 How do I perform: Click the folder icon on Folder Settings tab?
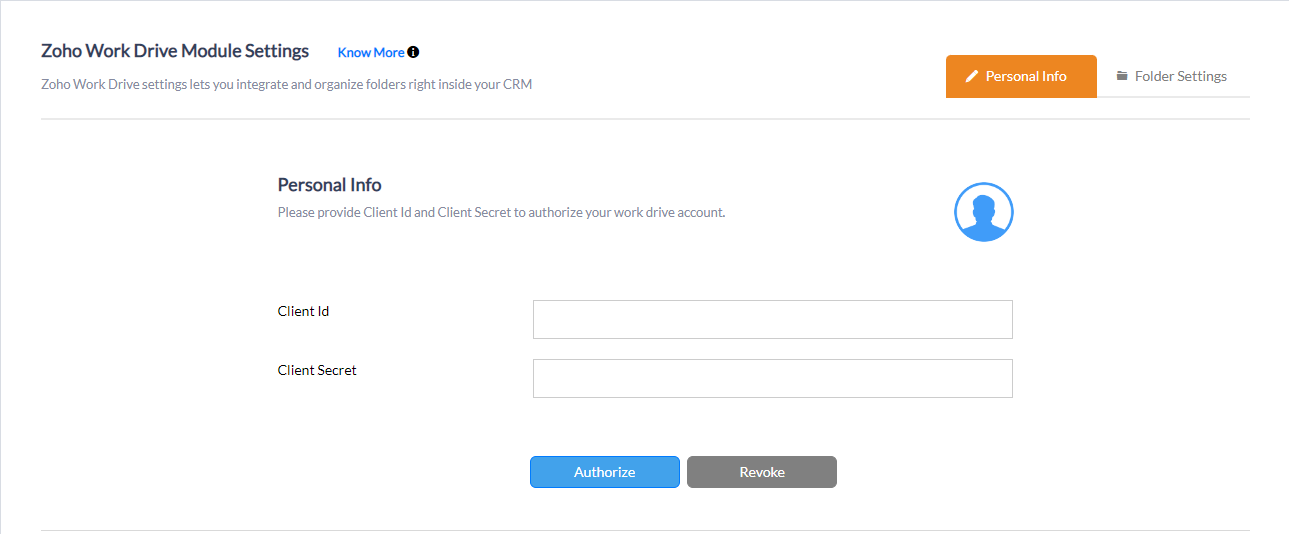click(x=1122, y=76)
